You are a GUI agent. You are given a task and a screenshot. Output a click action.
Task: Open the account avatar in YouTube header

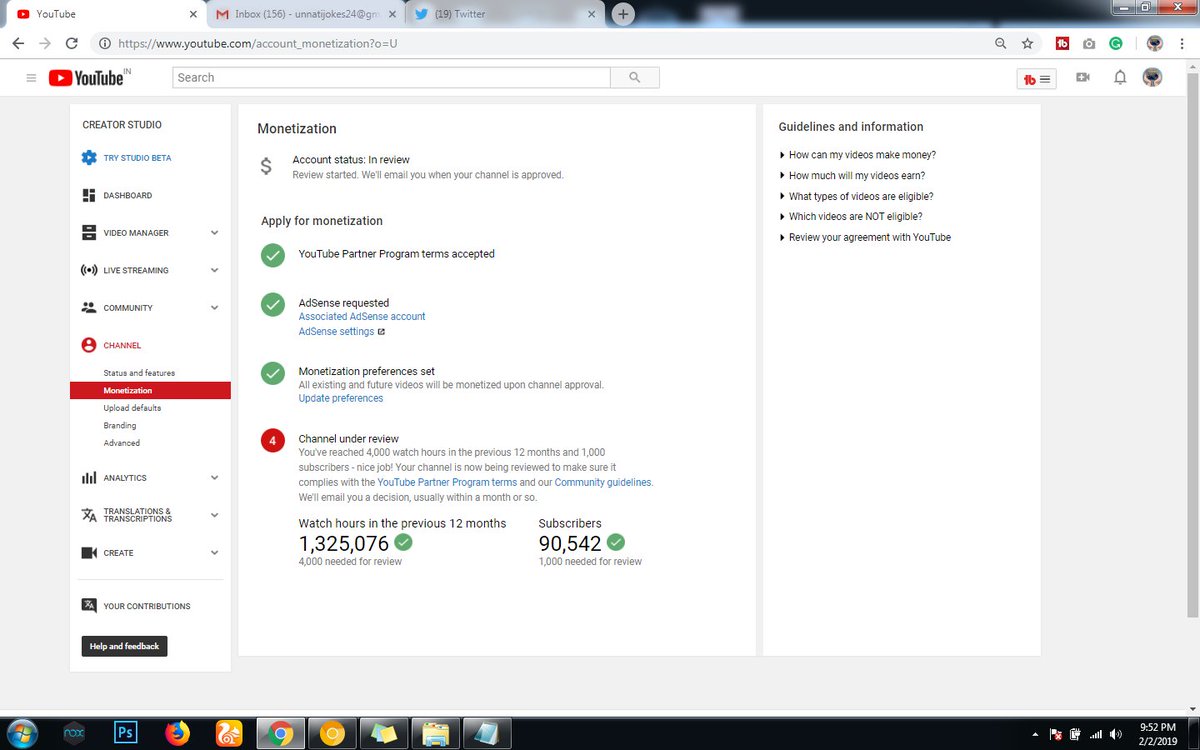click(1152, 78)
